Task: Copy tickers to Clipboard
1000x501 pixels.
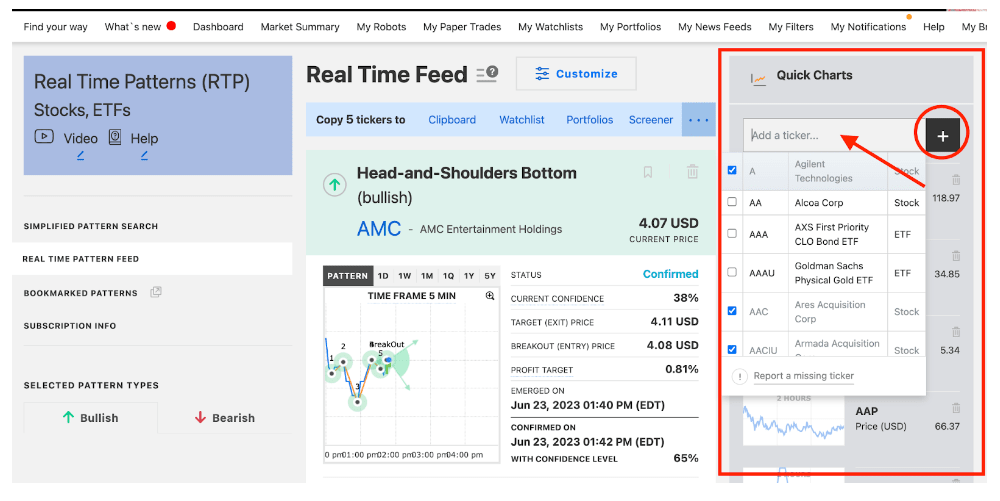Action: (452, 120)
